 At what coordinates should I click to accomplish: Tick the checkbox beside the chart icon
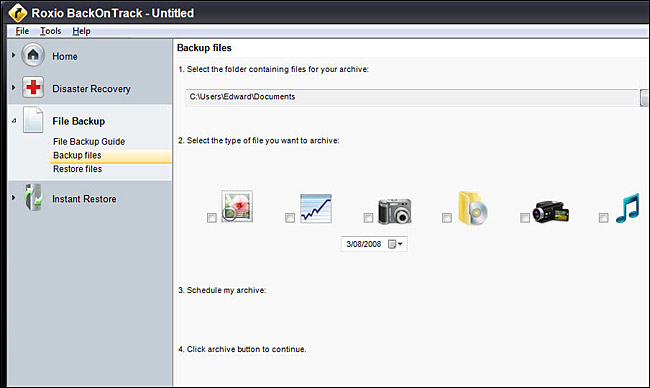pyautogui.click(x=290, y=218)
